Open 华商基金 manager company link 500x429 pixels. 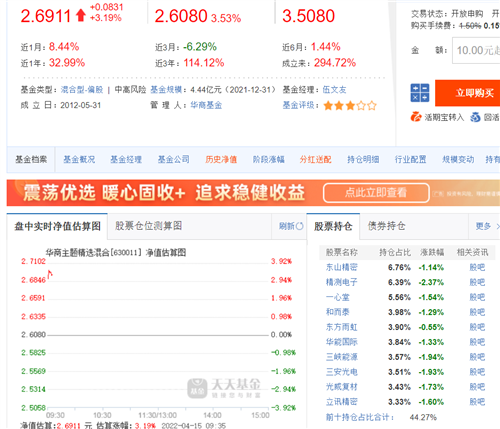coord(206,105)
